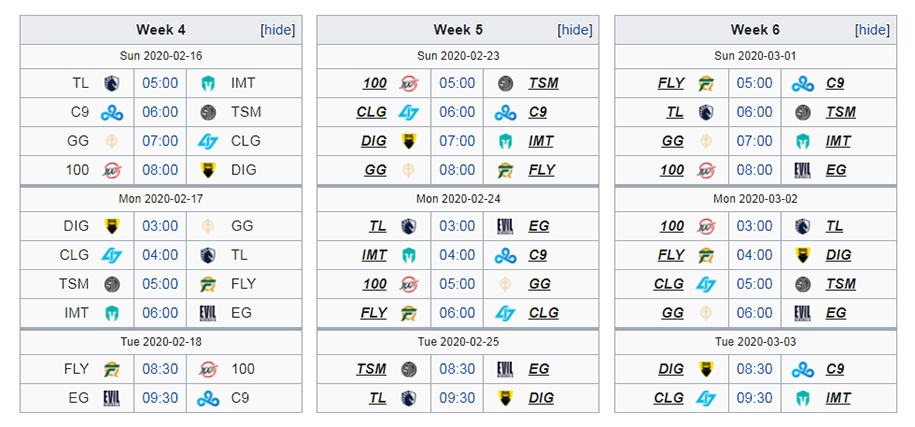Click CLG logo in Week 6 Tuesday 09:30 match
Screen dimensions: 915x427
[706, 398]
